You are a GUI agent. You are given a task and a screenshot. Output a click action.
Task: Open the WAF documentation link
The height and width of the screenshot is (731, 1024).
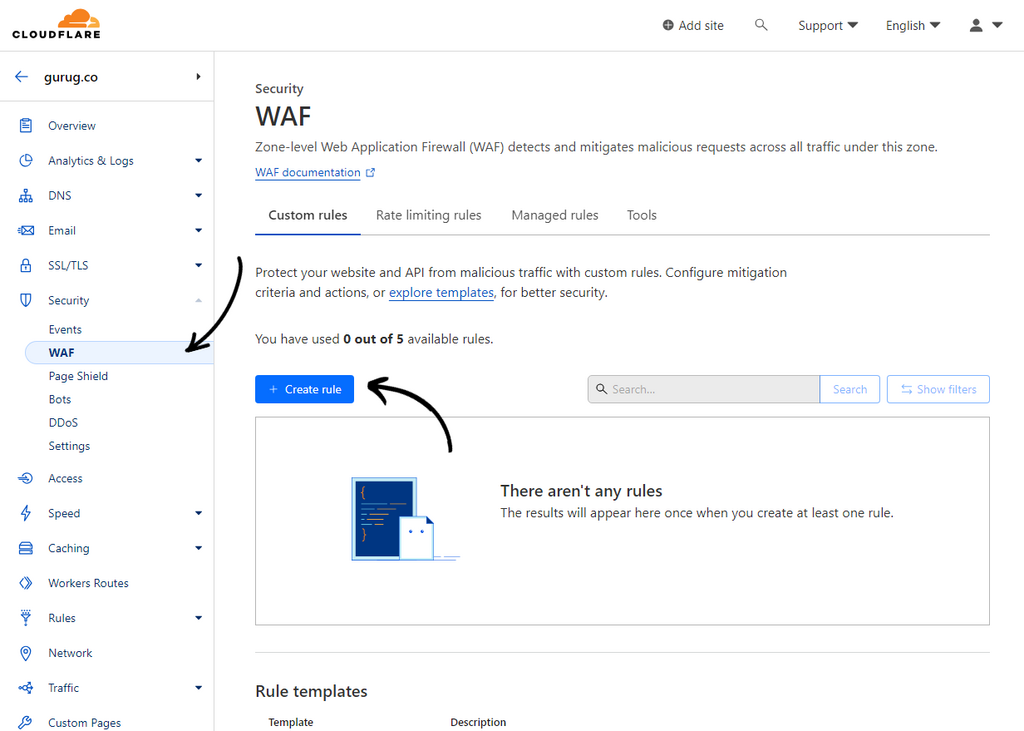coord(308,172)
